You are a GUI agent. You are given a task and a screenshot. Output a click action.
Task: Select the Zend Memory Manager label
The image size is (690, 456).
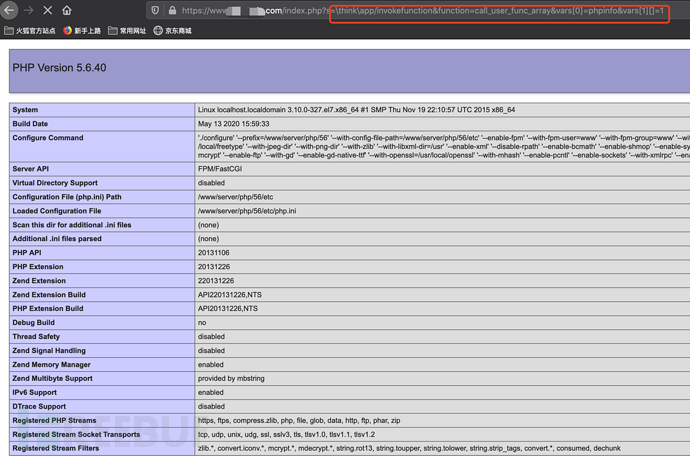(51, 365)
